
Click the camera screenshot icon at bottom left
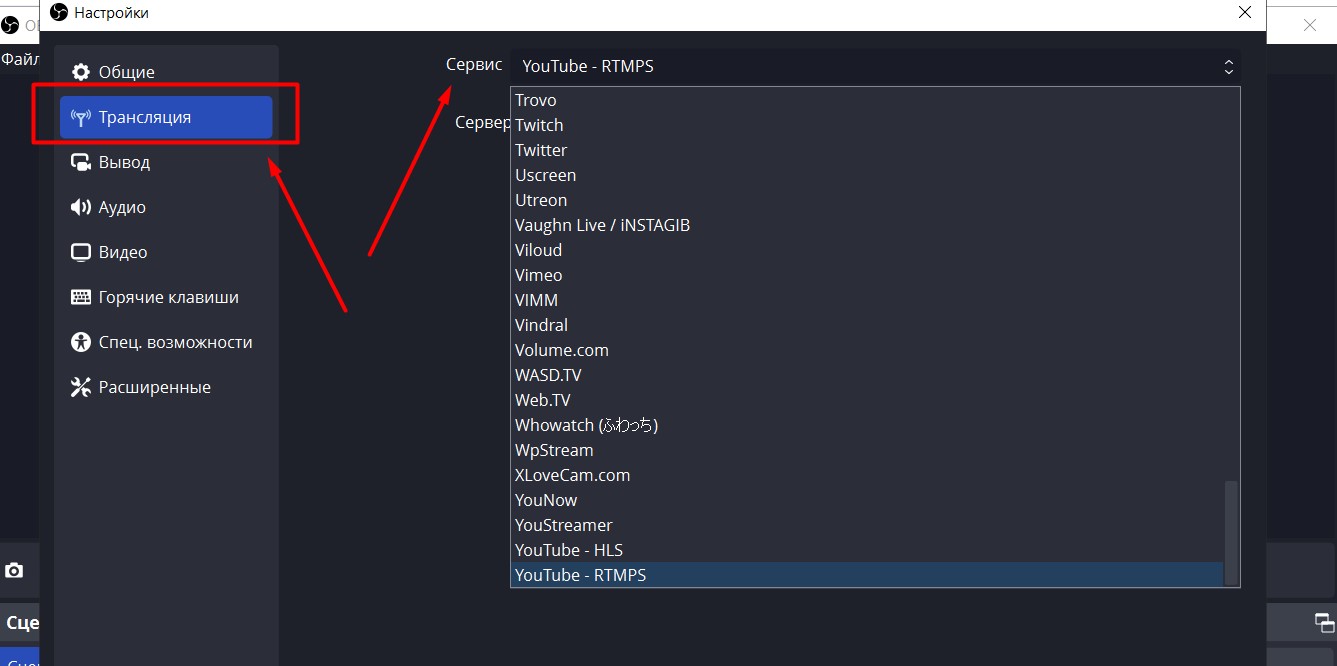pyautogui.click(x=14, y=570)
